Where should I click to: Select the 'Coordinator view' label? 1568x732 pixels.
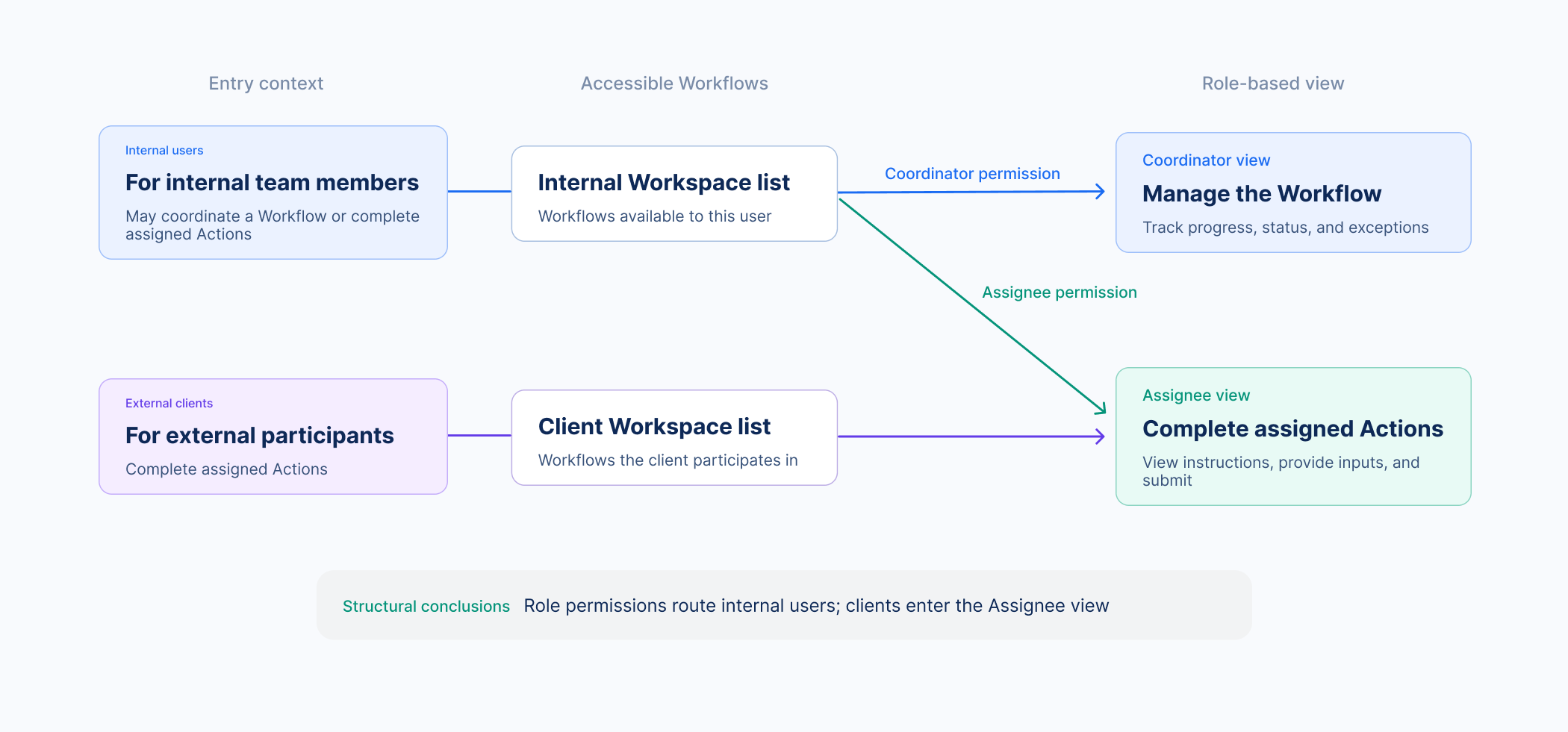pyautogui.click(x=1206, y=160)
